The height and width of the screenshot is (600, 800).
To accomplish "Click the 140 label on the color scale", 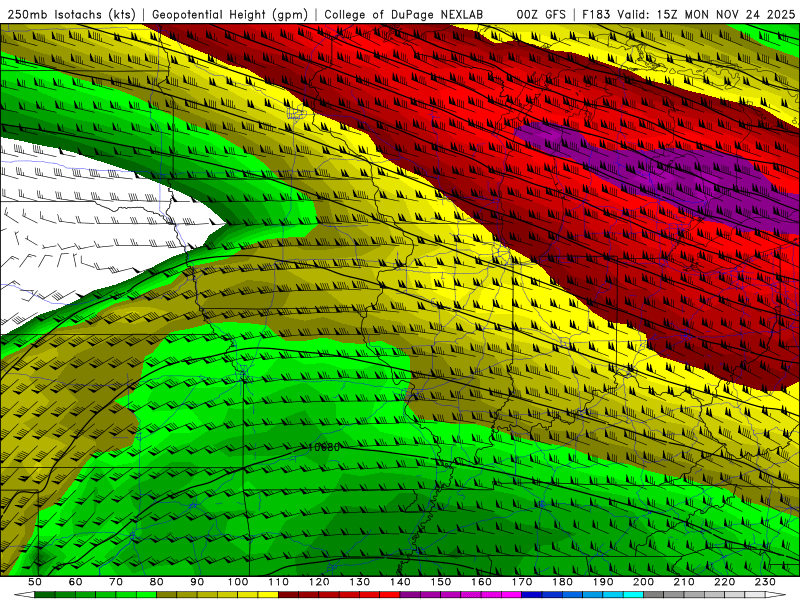I will click(400, 582).
